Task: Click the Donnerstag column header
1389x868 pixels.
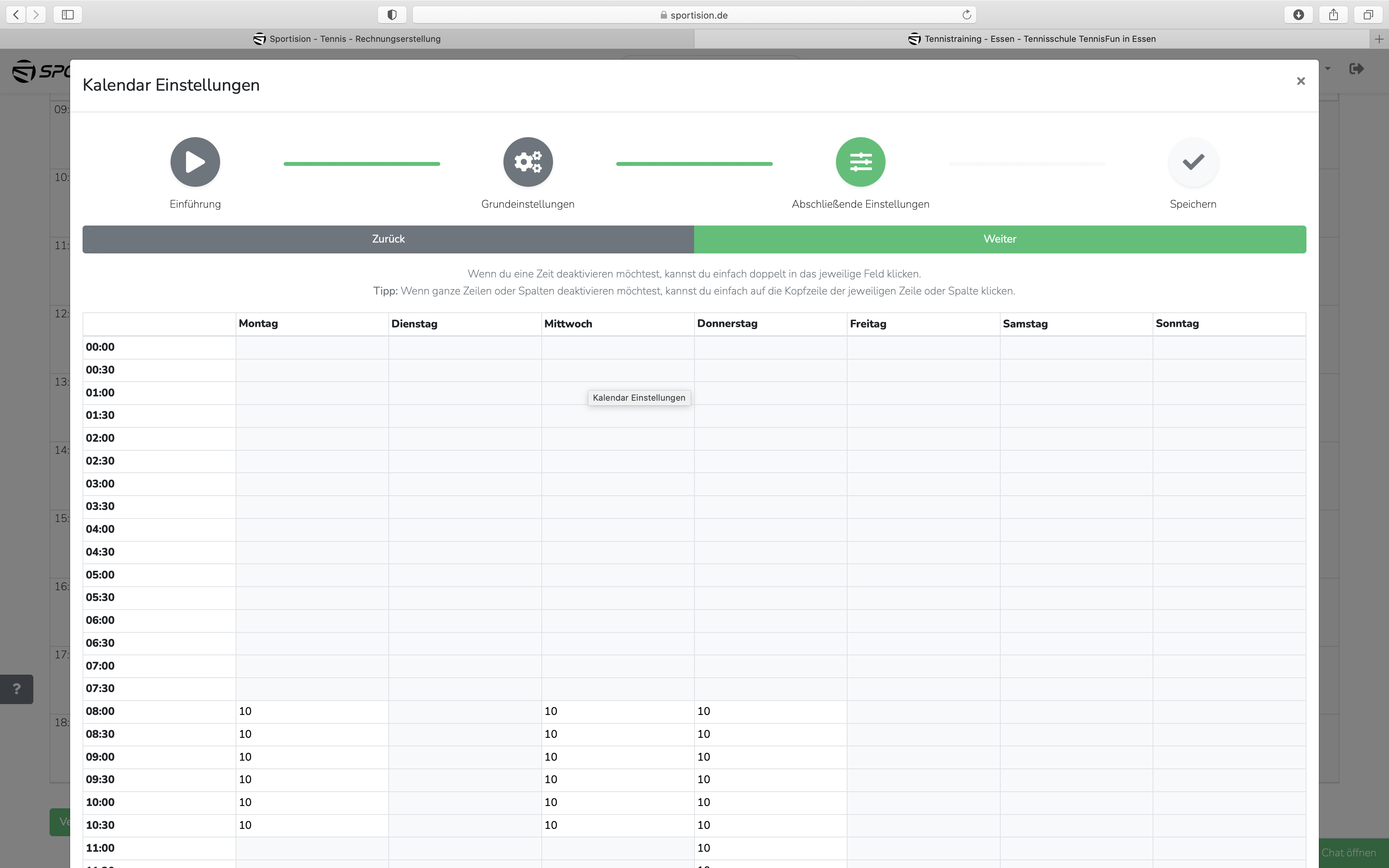Action: [x=770, y=324]
